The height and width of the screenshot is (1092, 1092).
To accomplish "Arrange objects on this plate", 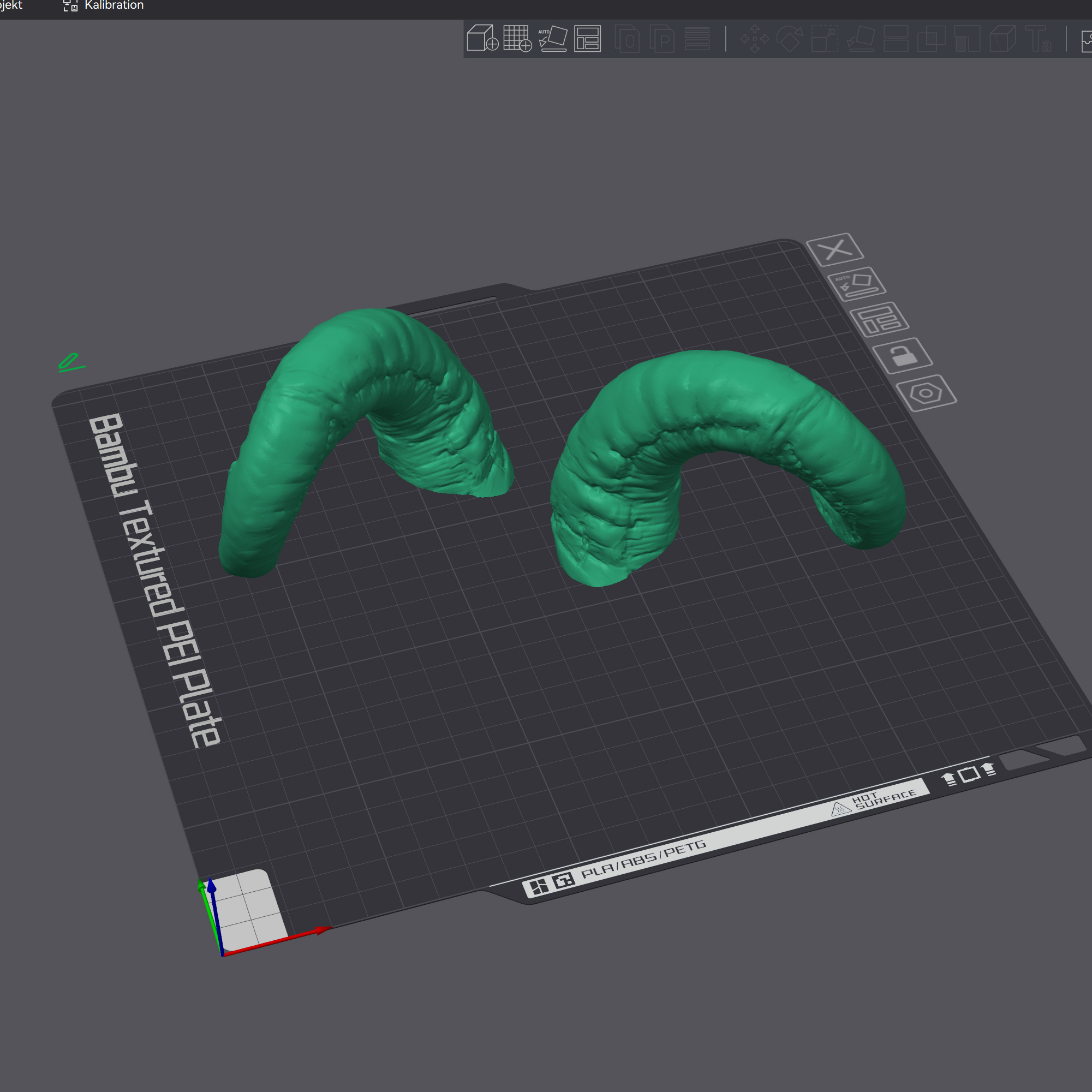I will (880, 319).
